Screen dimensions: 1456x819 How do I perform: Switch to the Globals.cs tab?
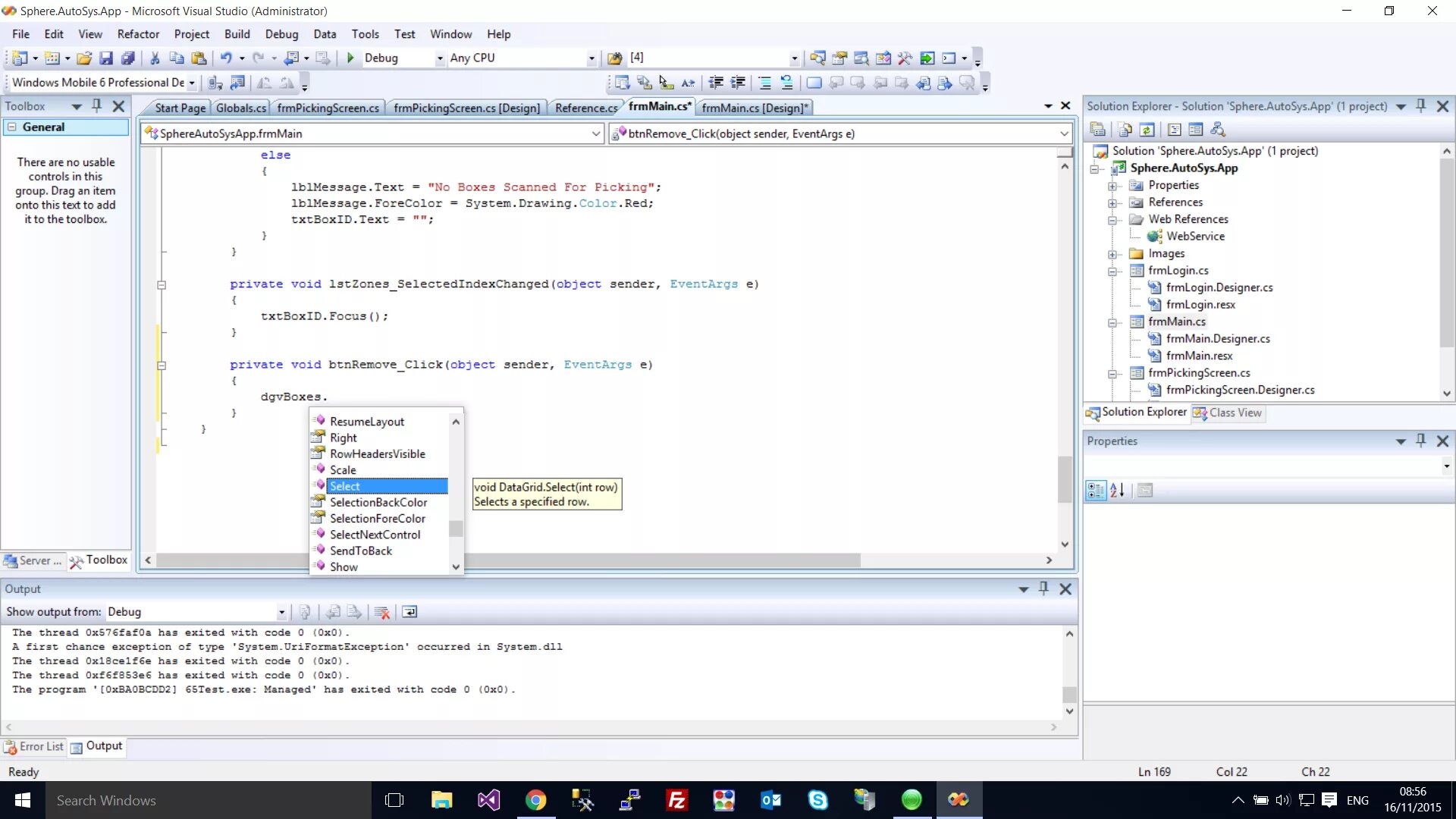[x=241, y=108]
